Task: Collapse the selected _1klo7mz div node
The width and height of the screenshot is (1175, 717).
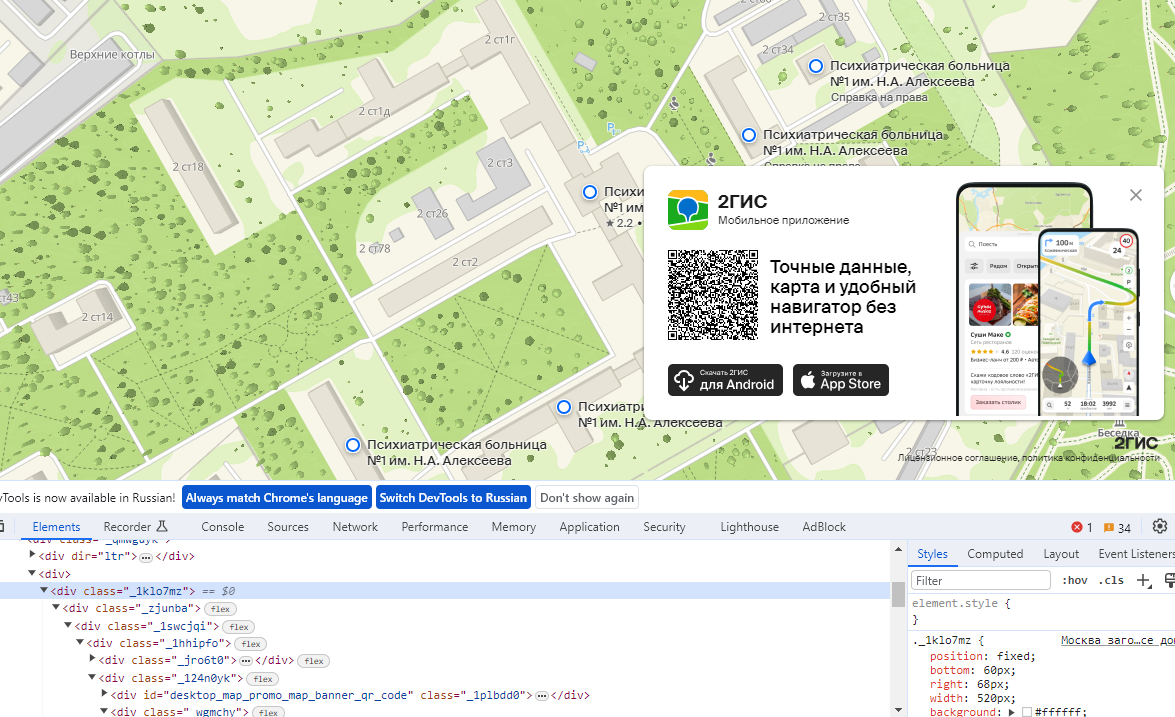Action: pyautogui.click(x=44, y=590)
